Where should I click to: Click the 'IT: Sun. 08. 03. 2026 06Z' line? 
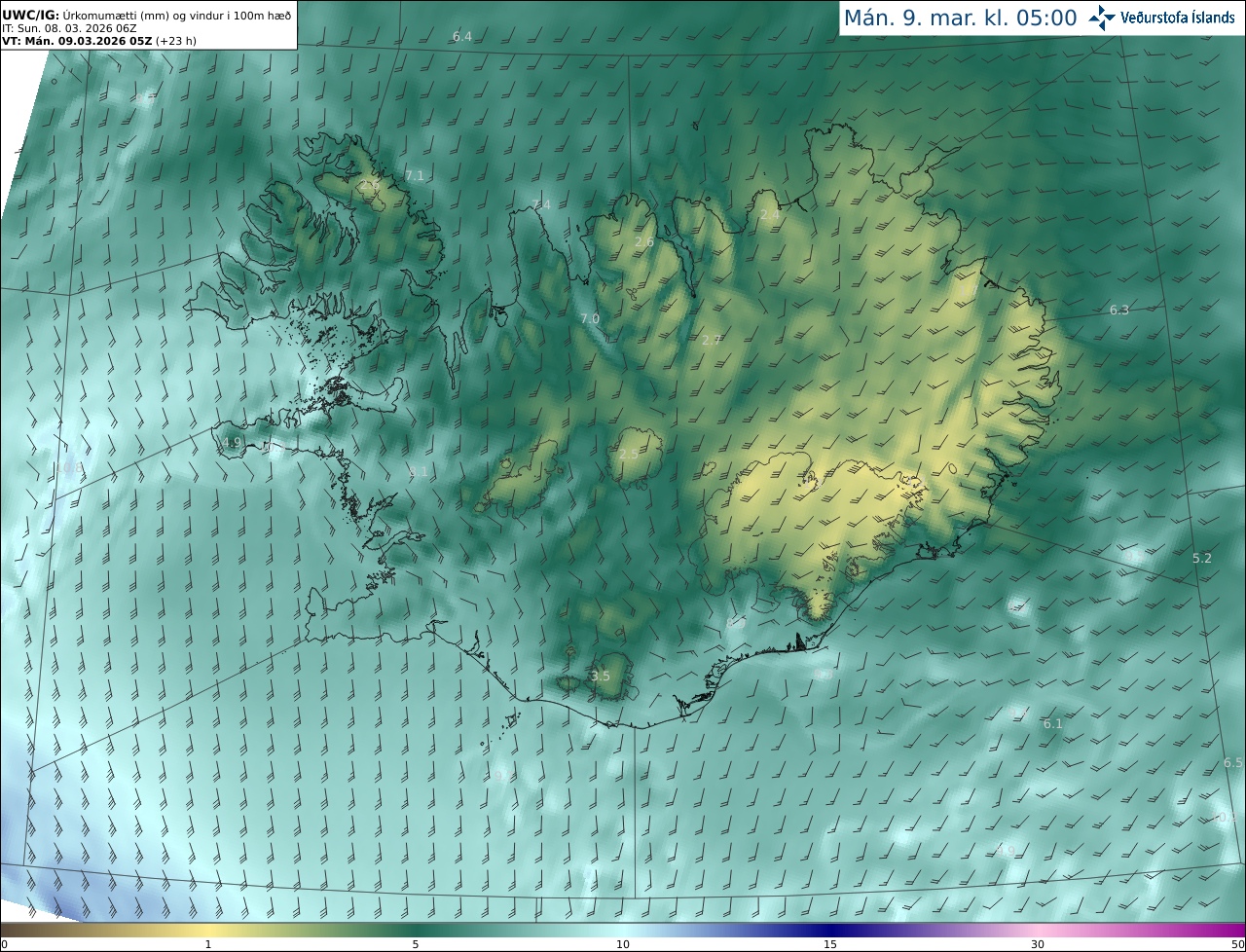[x=69, y=27]
